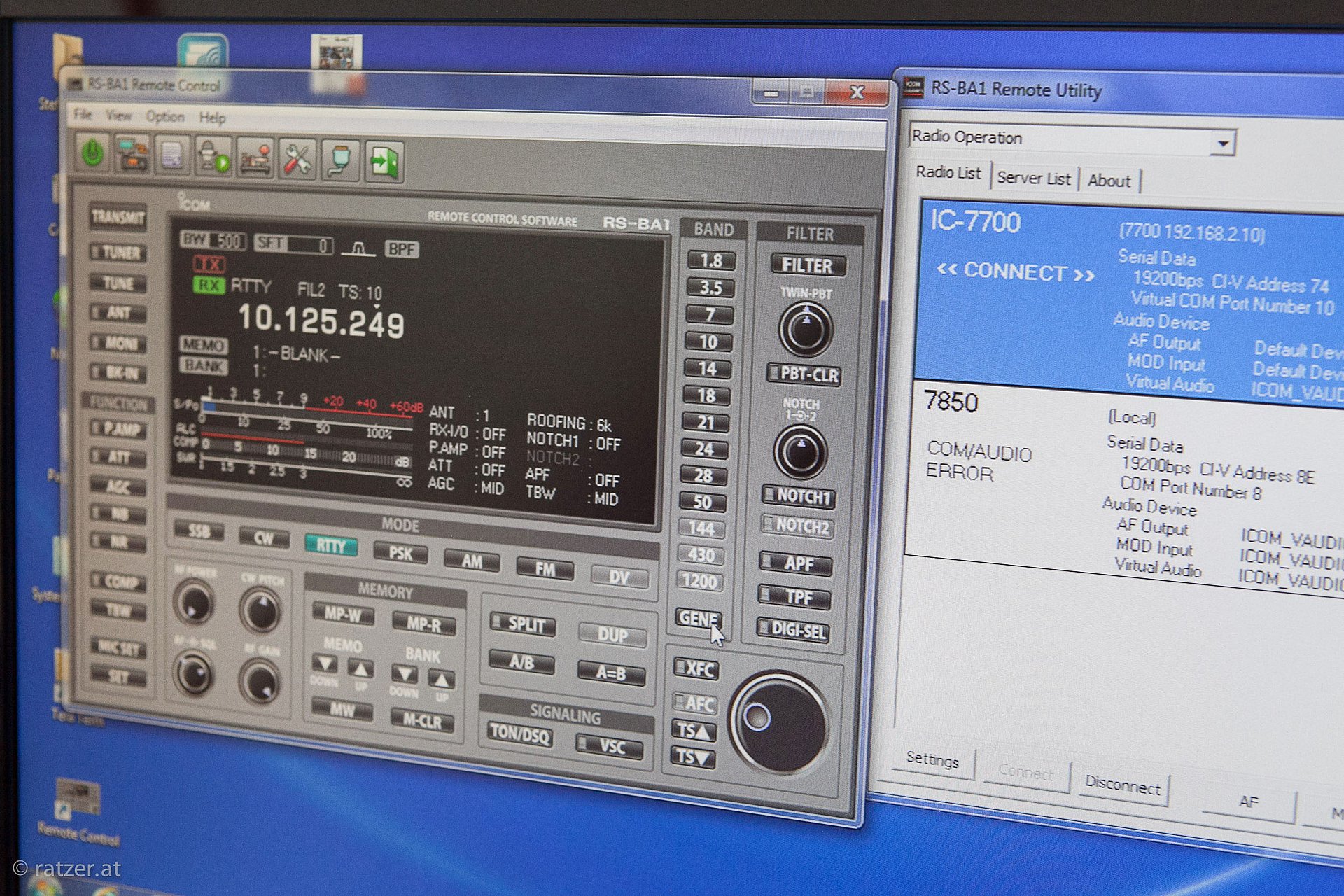Select the 7 MHz band button

click(x=709, y=315)
